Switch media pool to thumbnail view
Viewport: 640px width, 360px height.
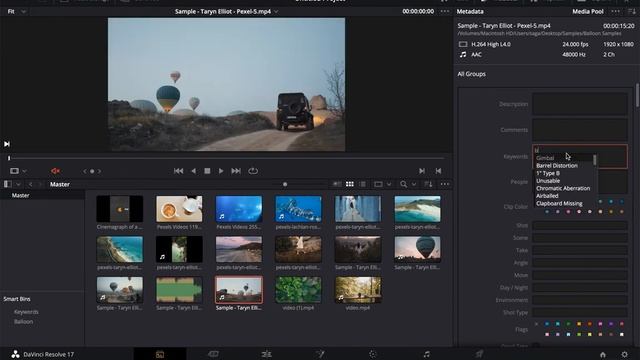[x=350, y=184]
